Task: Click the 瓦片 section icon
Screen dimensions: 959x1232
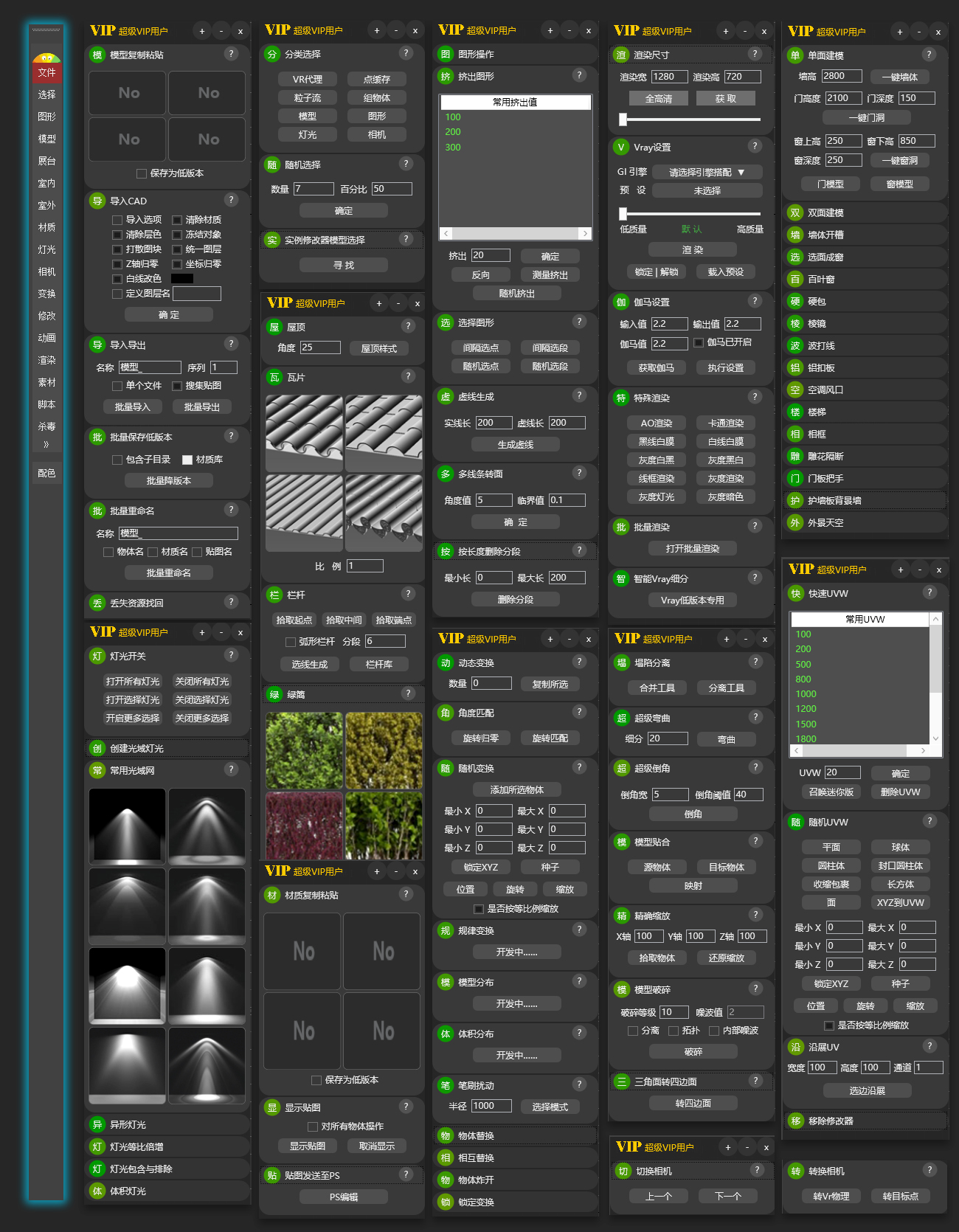Action: [x=274, y=377]
